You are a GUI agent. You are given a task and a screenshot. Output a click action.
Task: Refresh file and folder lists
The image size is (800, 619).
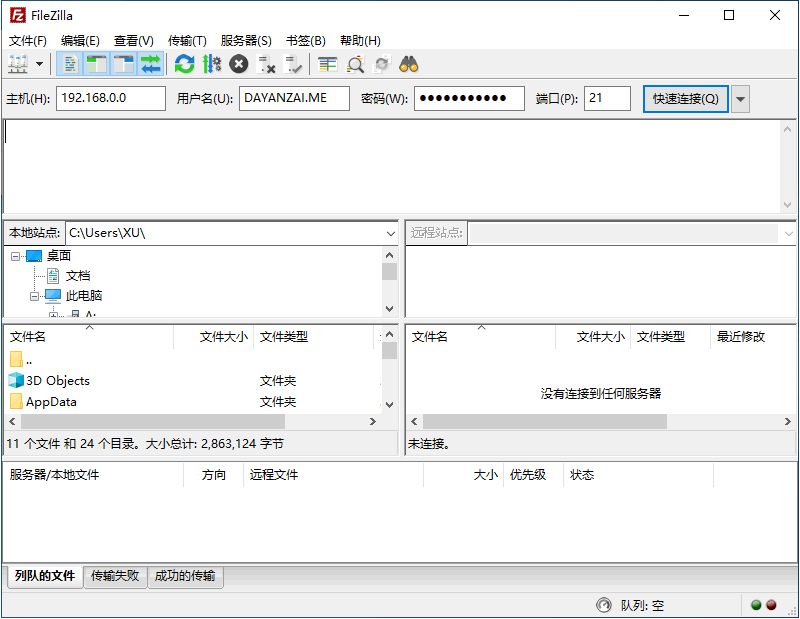pos(184,64)
